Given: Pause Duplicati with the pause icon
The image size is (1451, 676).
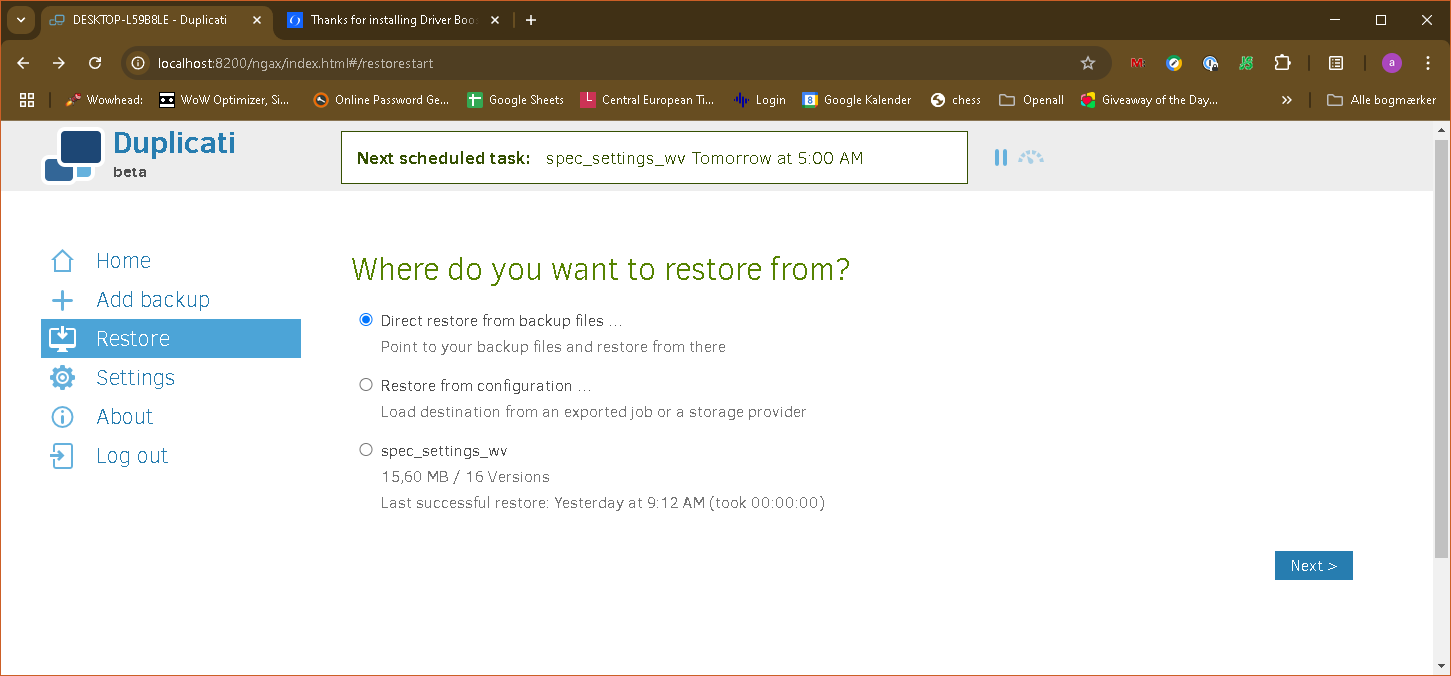Looking at the screenshot, I should 1000,157.
